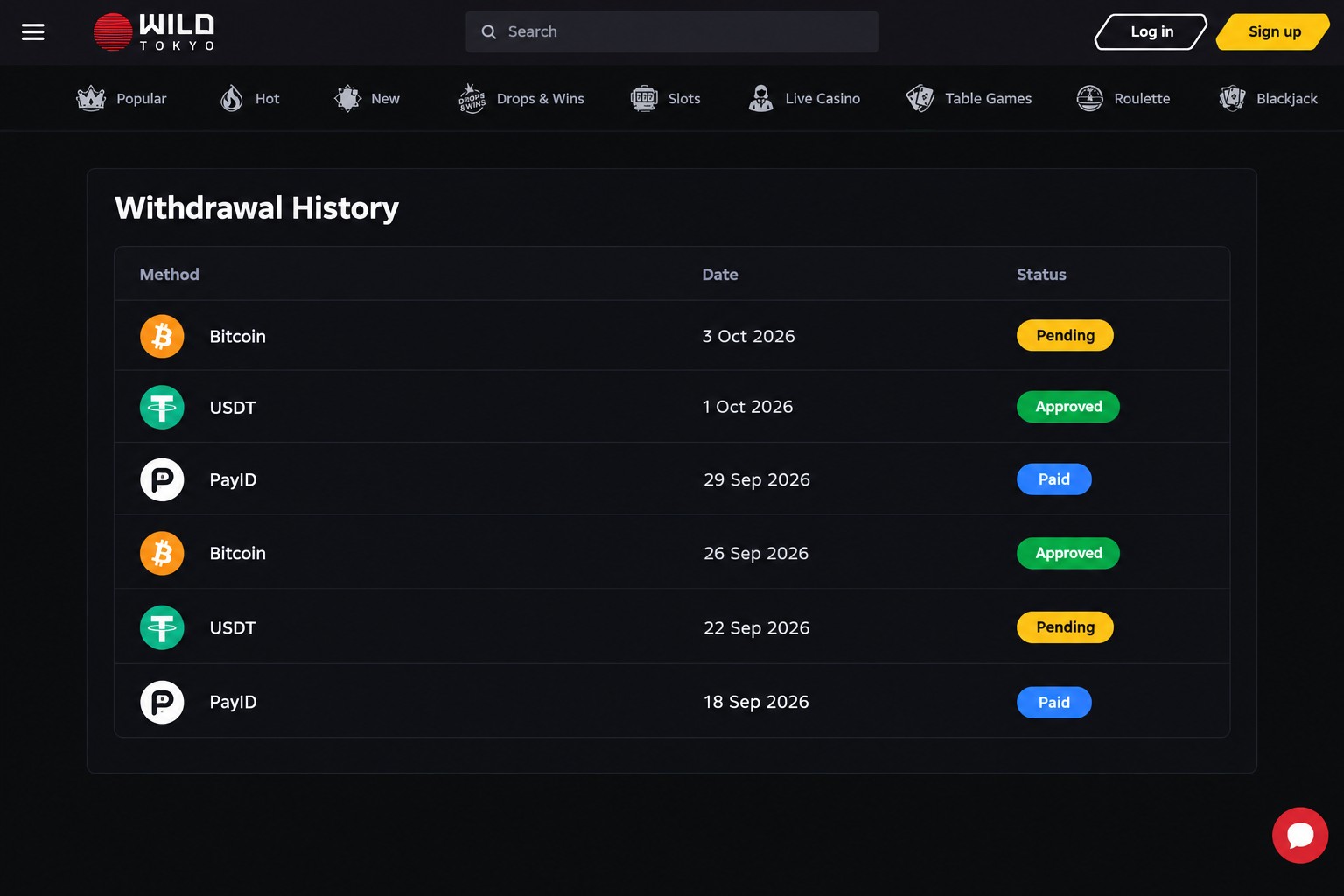The width and height of the screenshot is (1344, 896).
Task: Click the Log in button
Action: coord(1151,32)
